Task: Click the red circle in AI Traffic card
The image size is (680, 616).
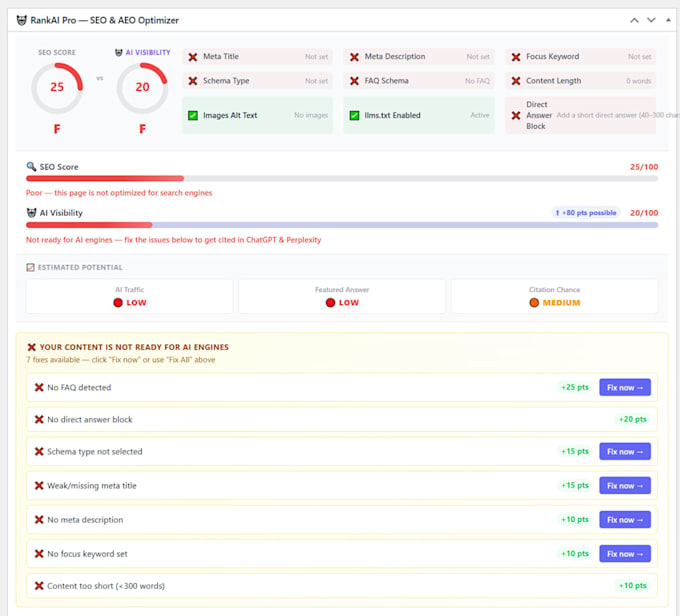Action: point(118,303)
